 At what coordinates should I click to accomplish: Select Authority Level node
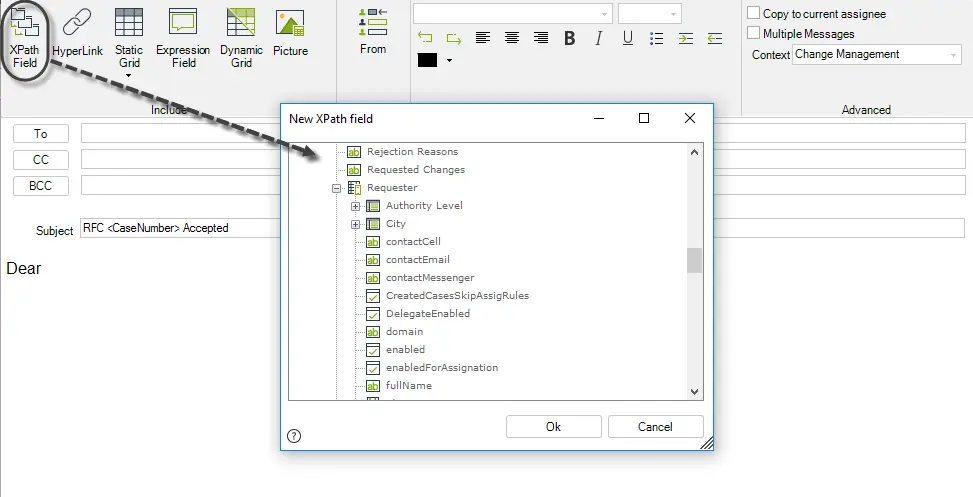tap(424, 205)
